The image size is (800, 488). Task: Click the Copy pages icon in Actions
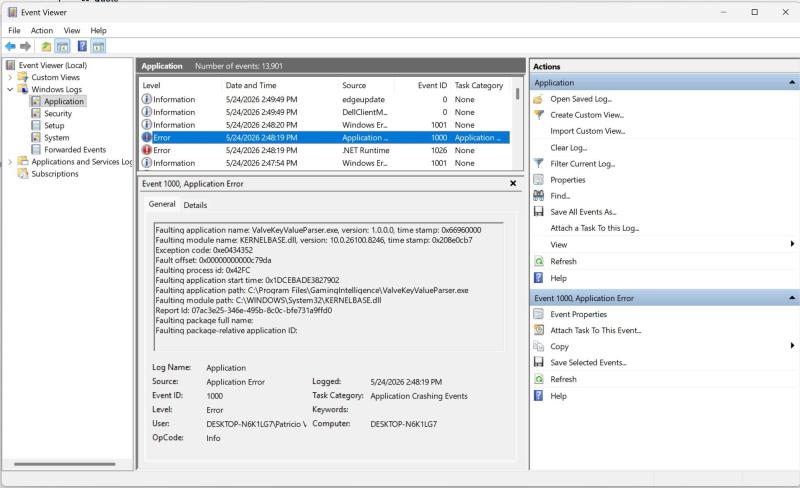coord(538,346)
